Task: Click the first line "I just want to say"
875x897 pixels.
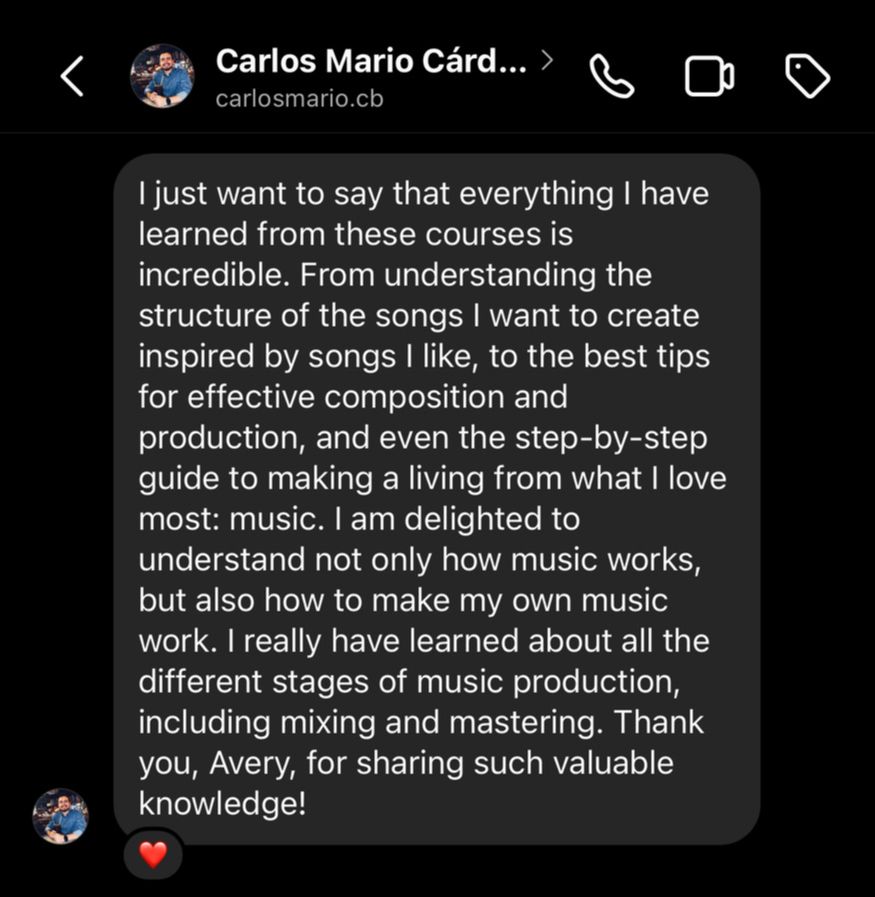Action: click(262, 193)
